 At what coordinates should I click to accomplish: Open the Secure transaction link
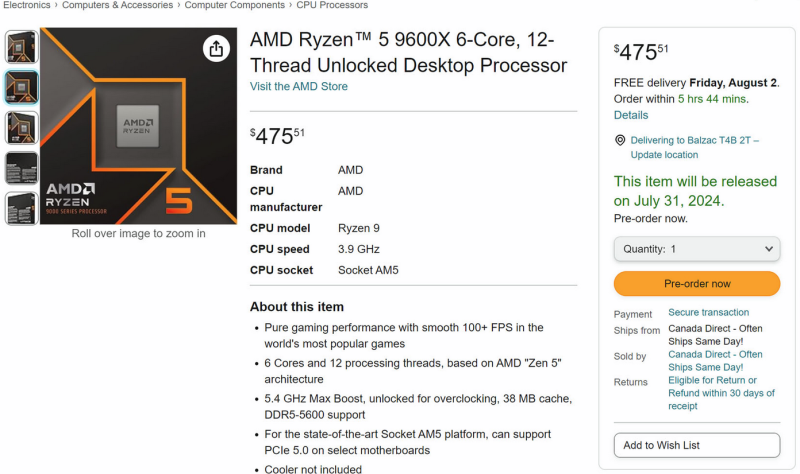[x=708, y=313]
